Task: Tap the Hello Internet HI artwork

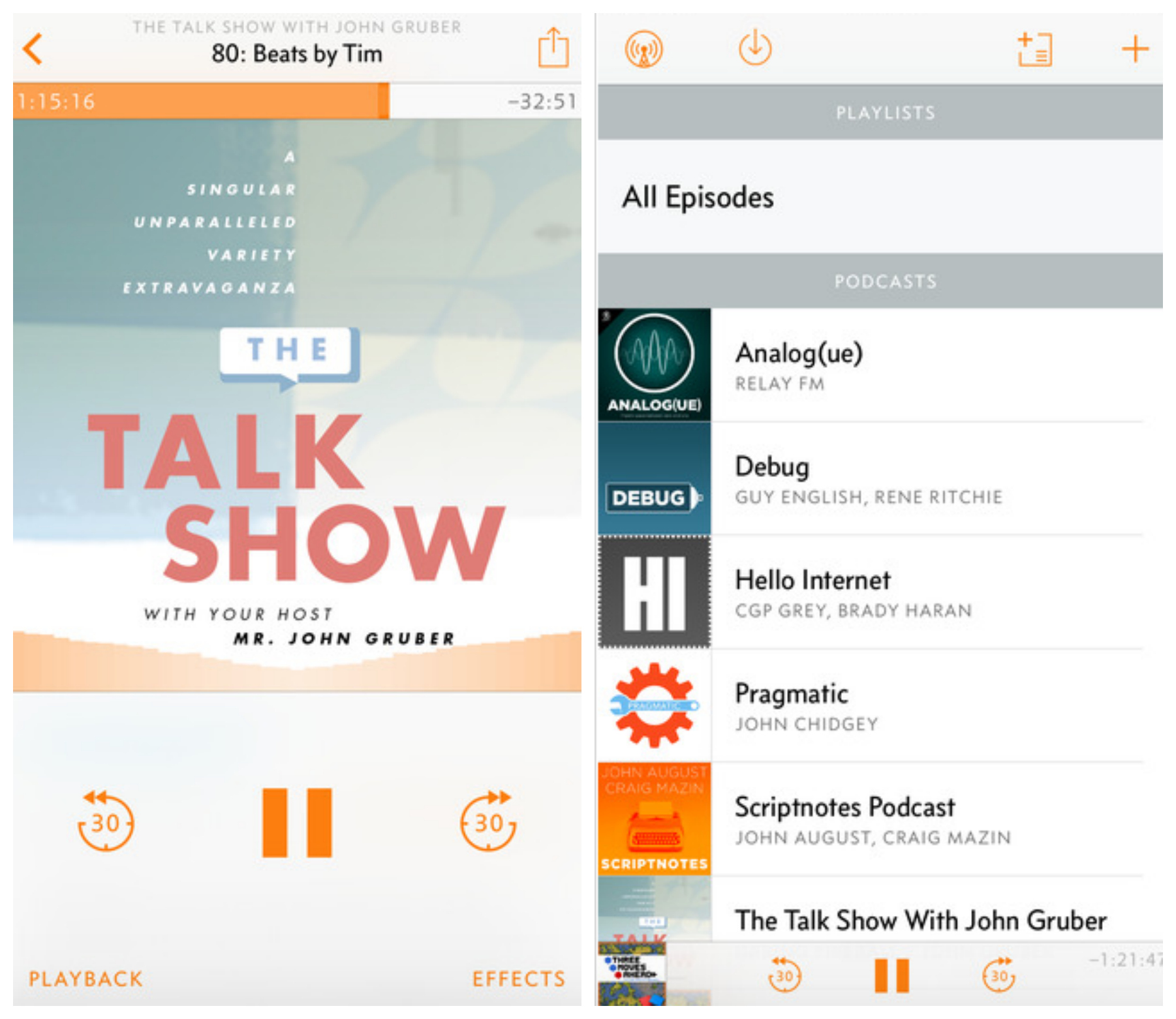Action: 654,592
